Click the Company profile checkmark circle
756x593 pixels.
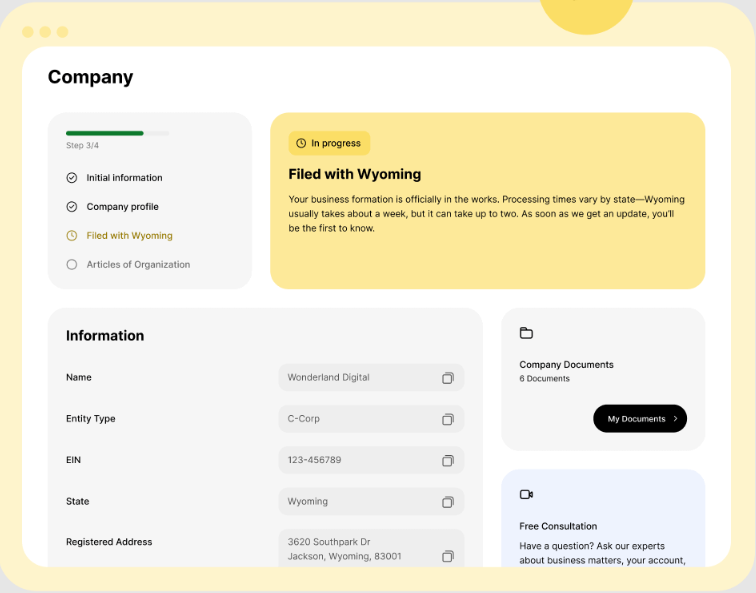point(72,207)
